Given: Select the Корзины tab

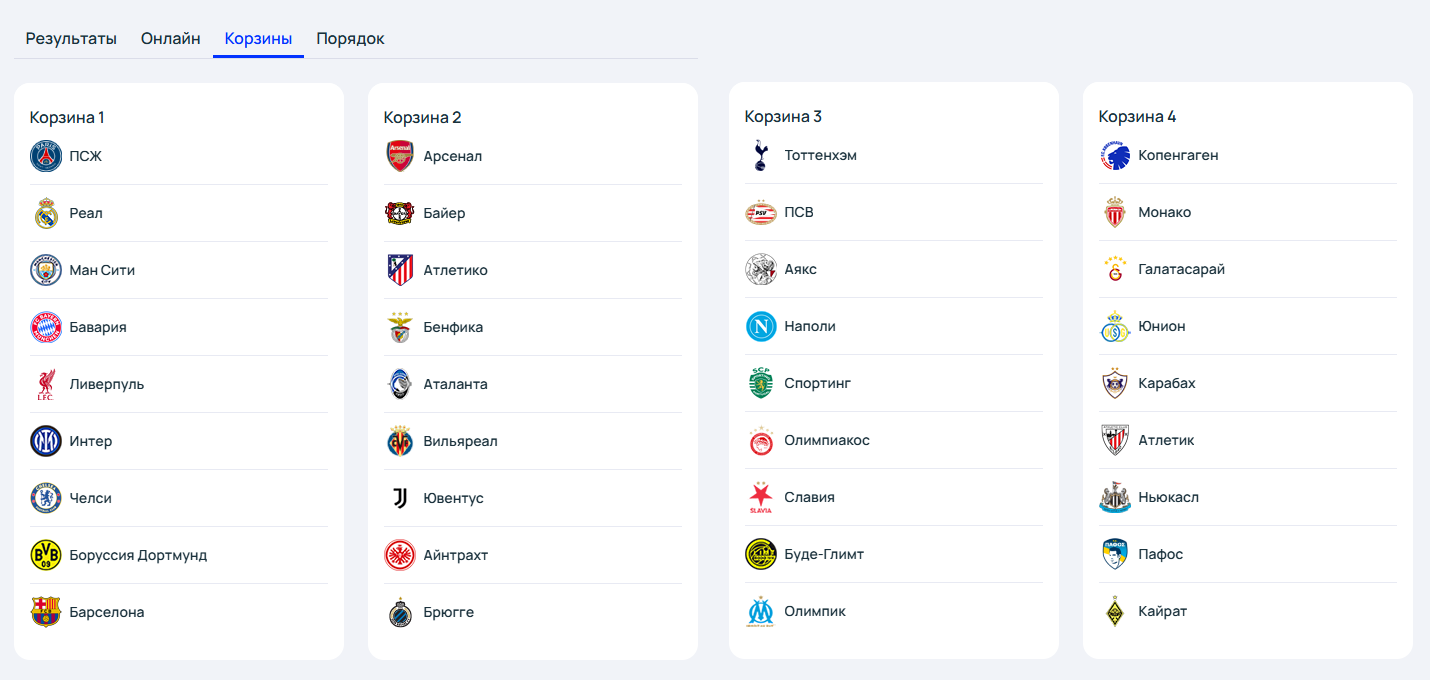Looking at the screenshot, I should click(258, 39).
